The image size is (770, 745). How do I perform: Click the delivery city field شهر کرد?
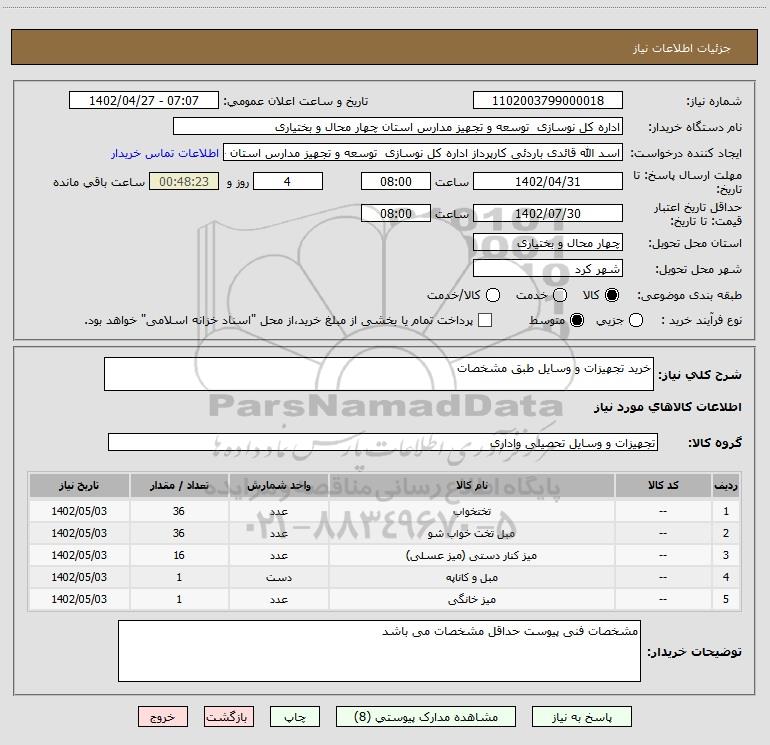548,269
